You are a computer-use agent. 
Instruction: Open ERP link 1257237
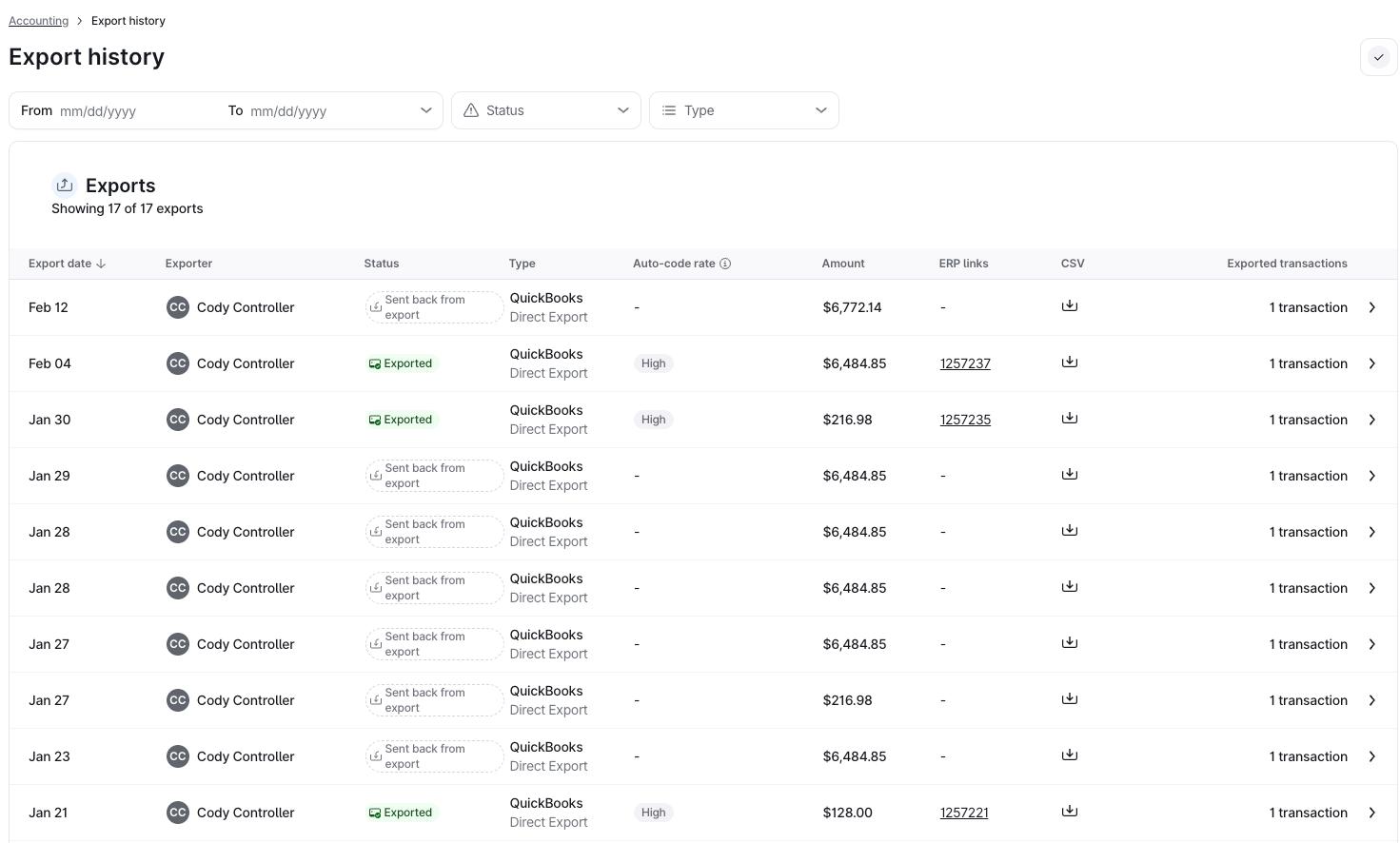pos(965,363)
